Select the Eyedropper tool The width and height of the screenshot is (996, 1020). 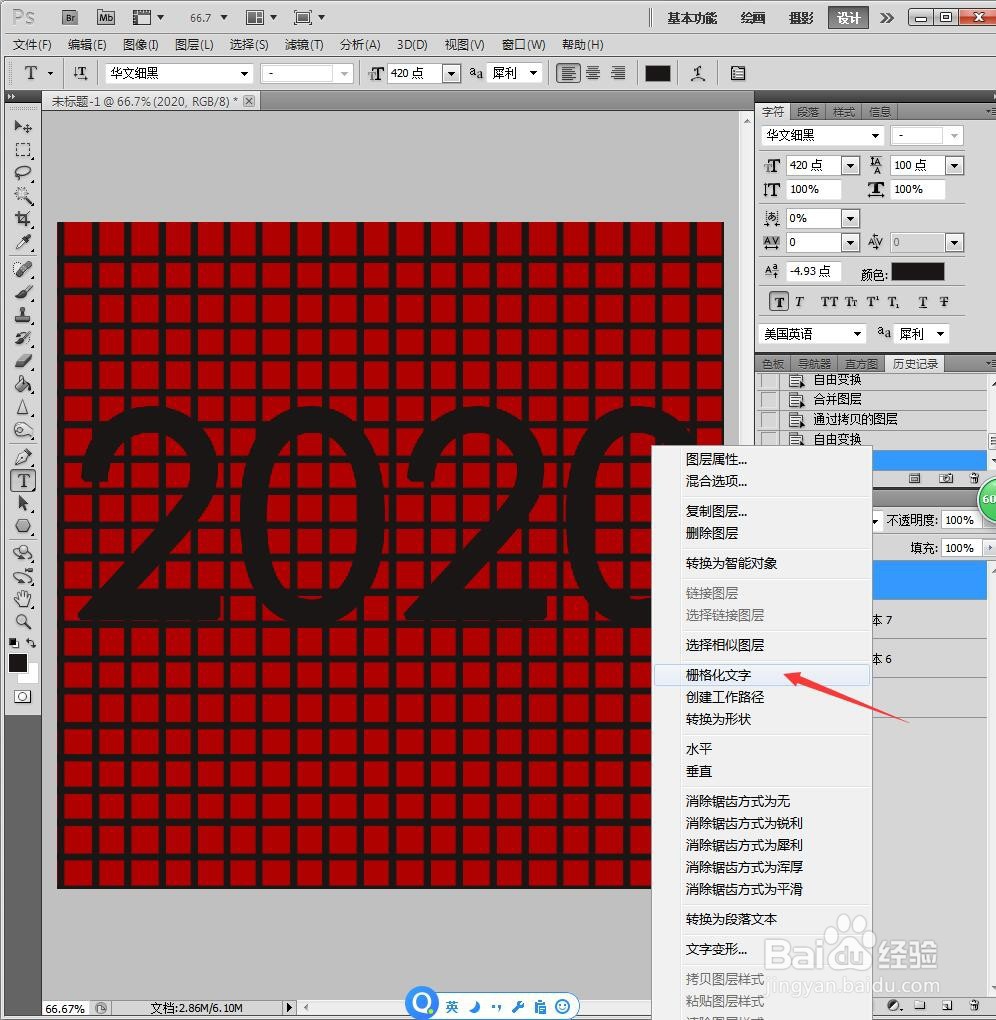pos(23,242)
